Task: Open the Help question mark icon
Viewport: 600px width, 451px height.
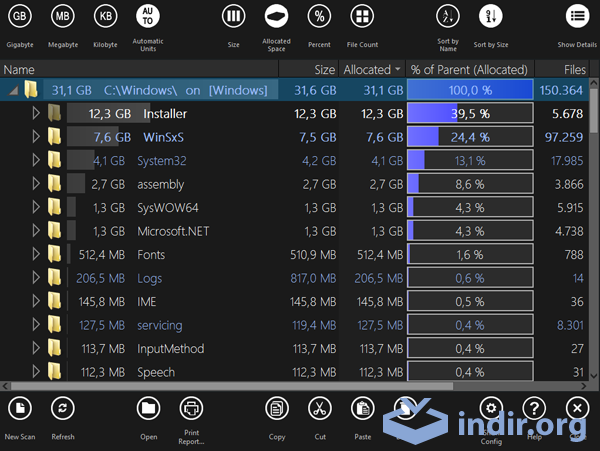Action: (534, 409)
